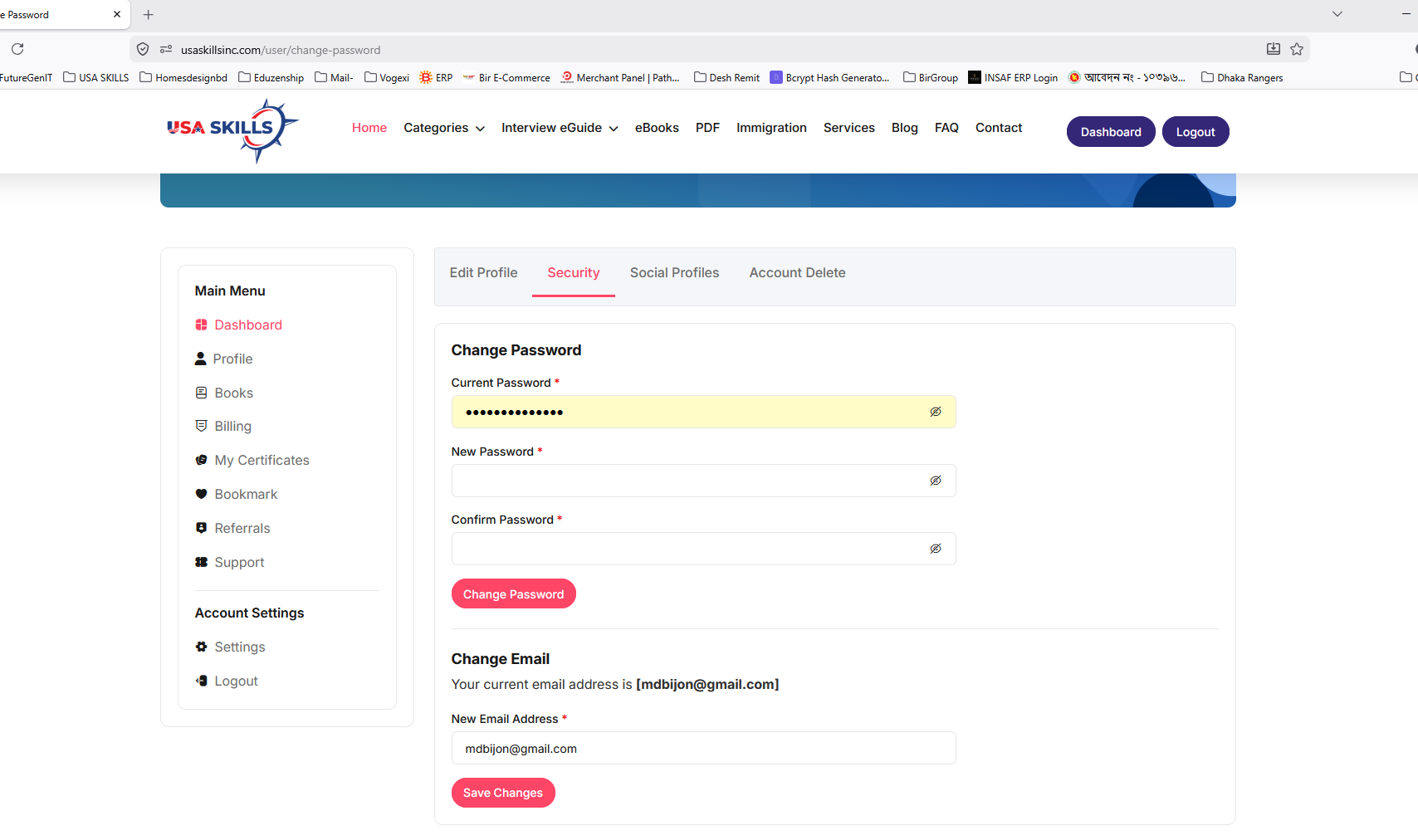Submit with the Change Password button
The width and height of the screenshot is (1418, 840).
click(514, 594)
